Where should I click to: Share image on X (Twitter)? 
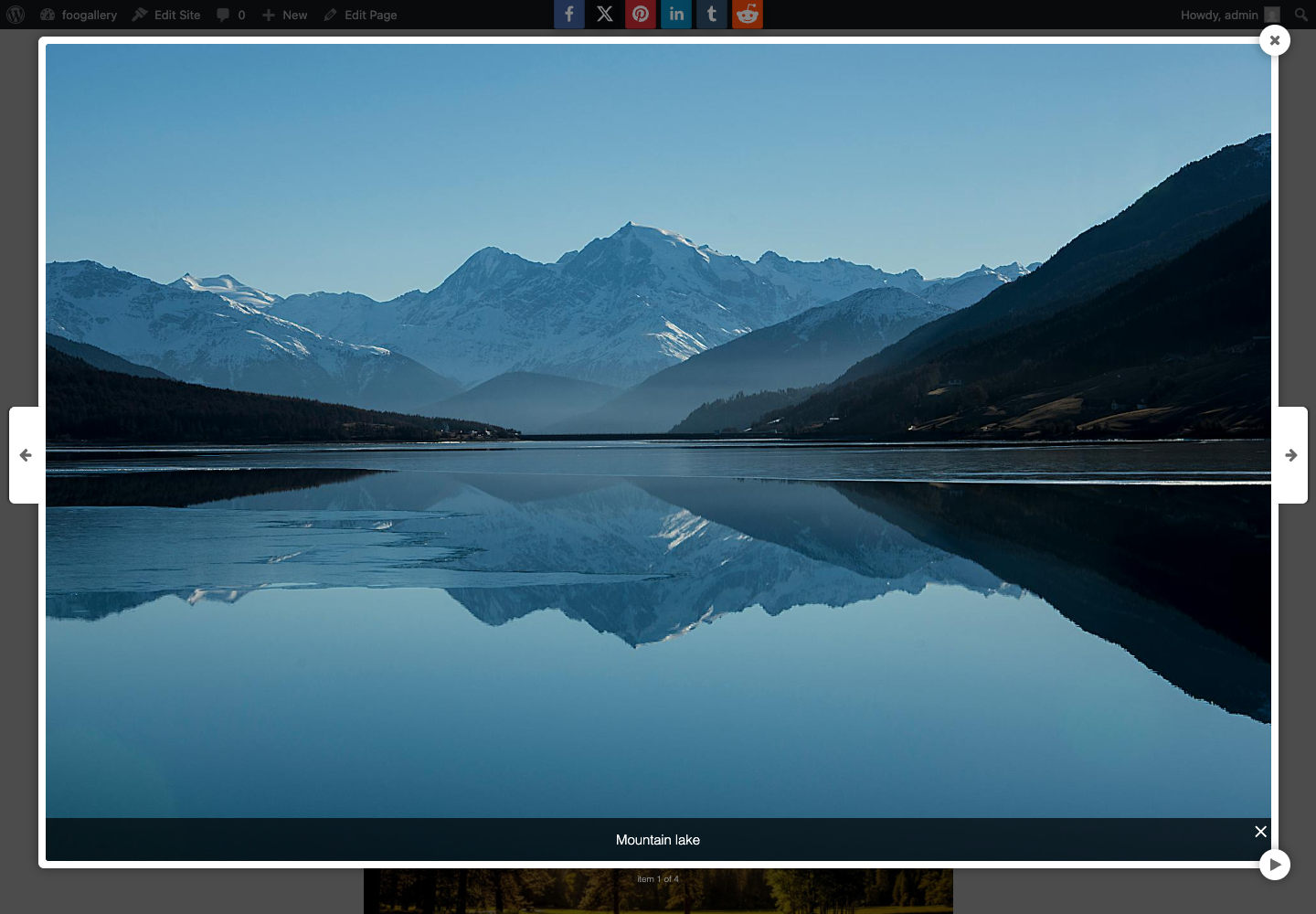point(605,14)
